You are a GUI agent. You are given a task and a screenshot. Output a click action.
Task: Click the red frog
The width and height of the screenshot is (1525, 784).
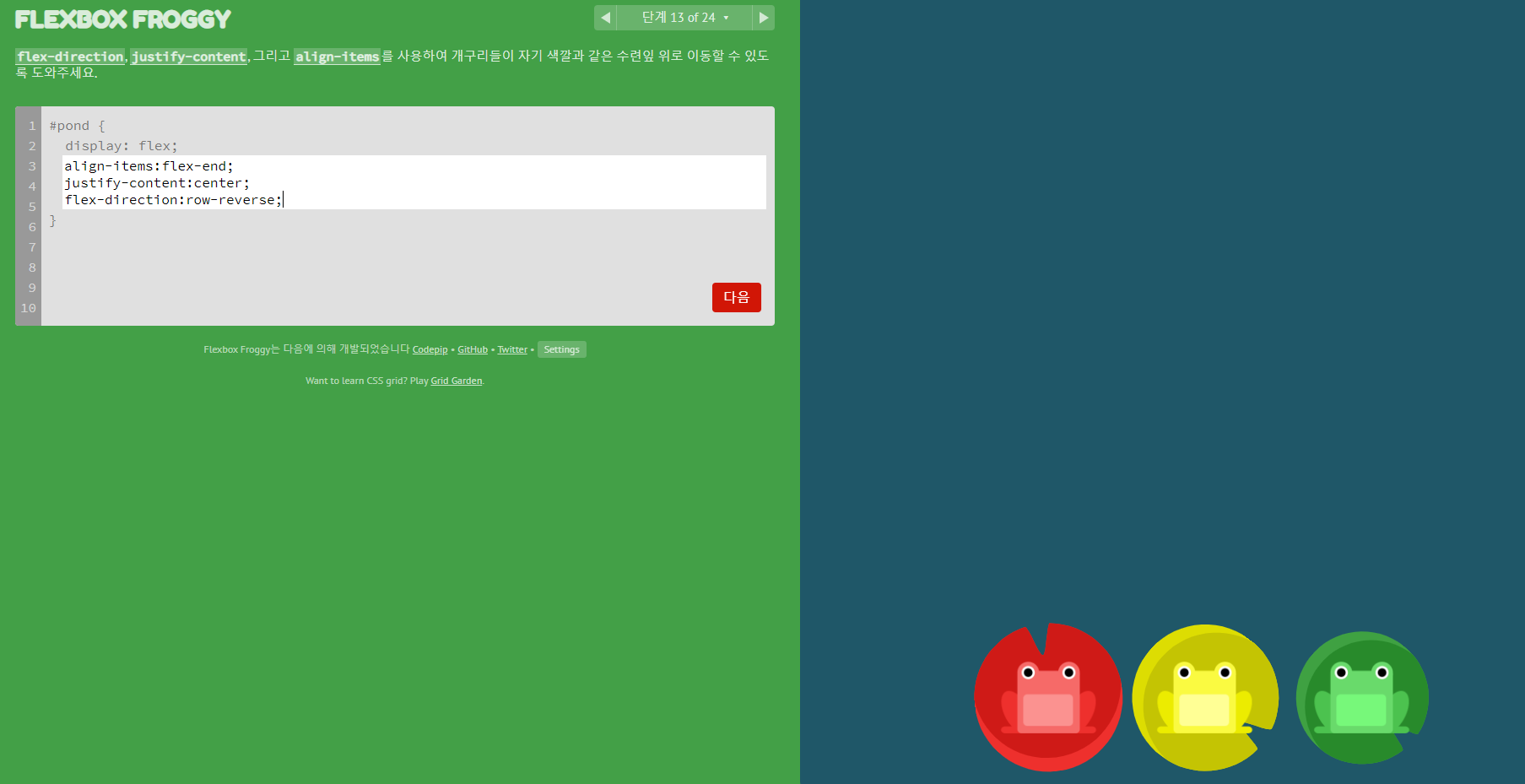(1048, 697)
